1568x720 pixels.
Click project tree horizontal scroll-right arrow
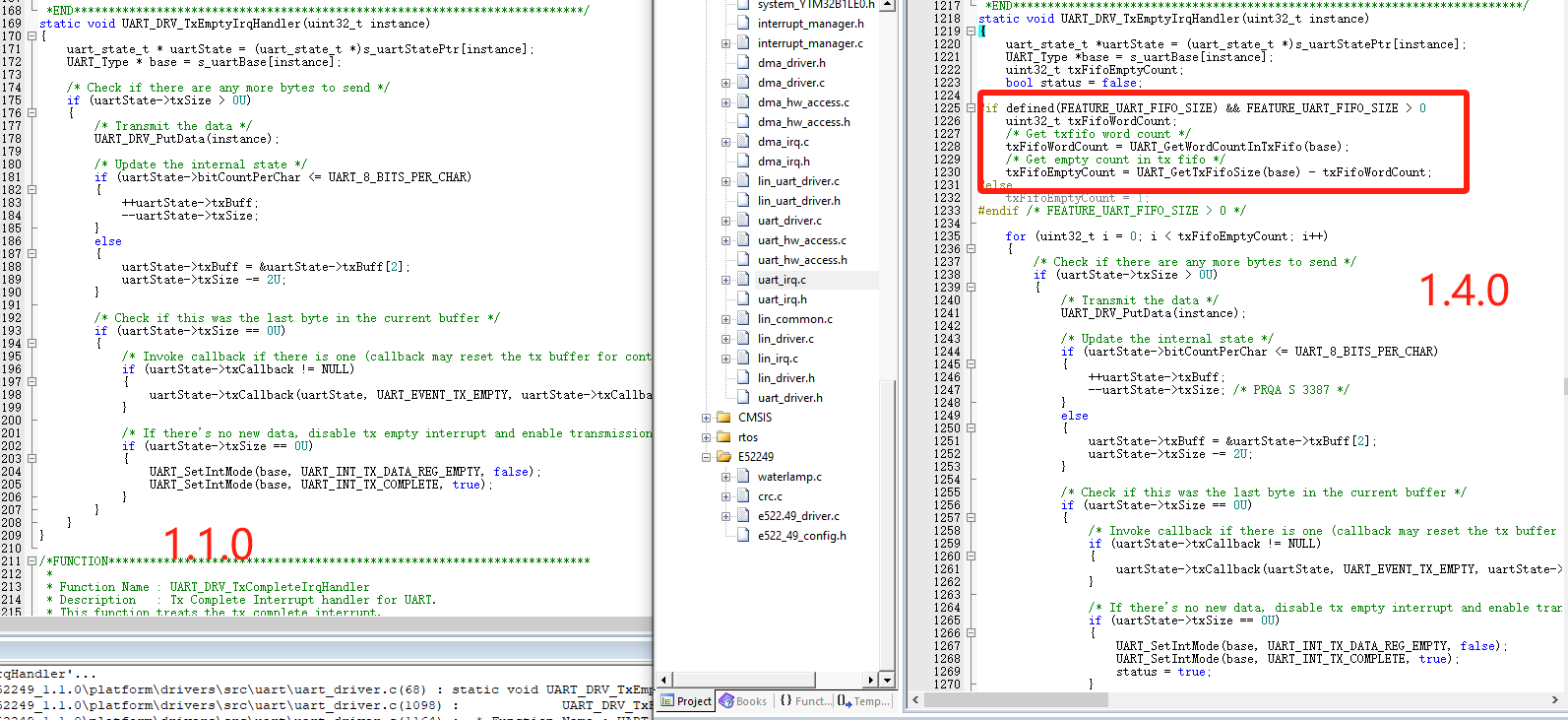(x=870, y=680)
